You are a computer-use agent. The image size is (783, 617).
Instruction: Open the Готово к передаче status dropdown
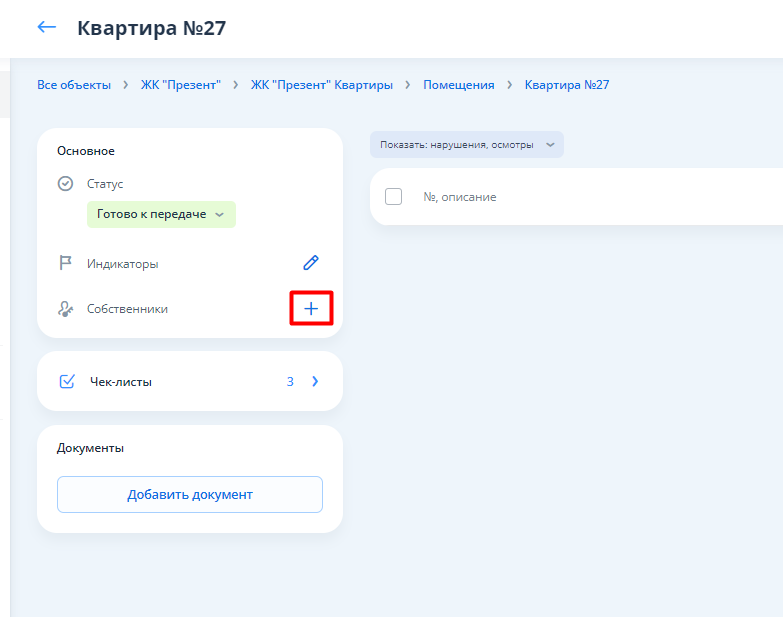click(x=161, y=214)
